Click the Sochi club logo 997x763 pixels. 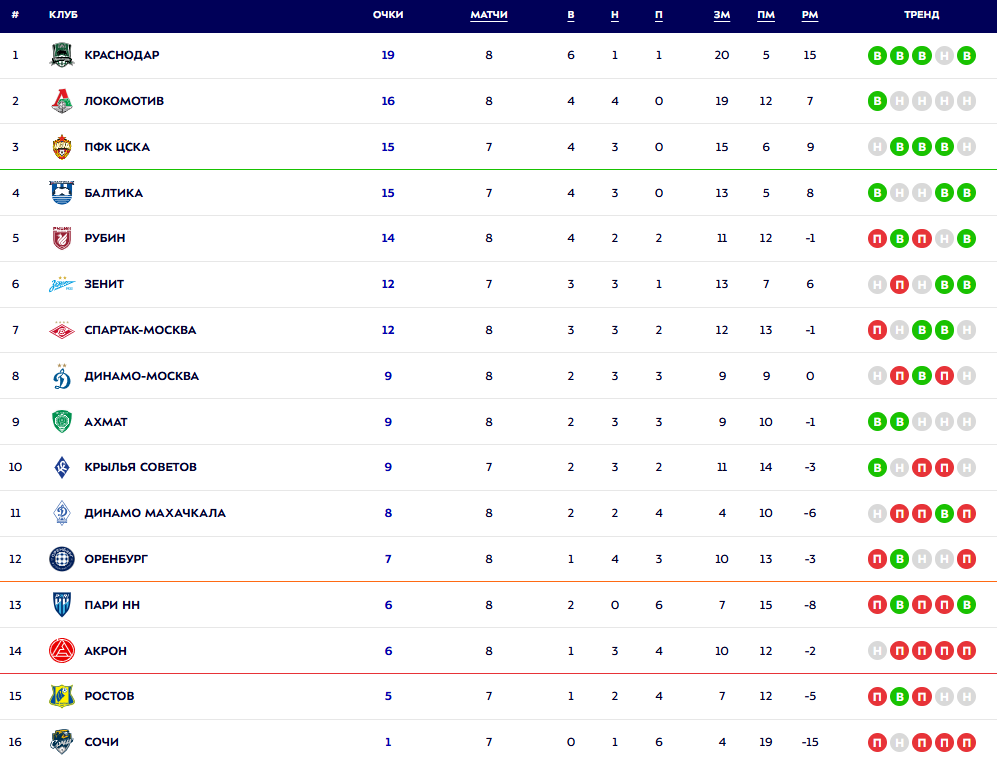[62, 742]
